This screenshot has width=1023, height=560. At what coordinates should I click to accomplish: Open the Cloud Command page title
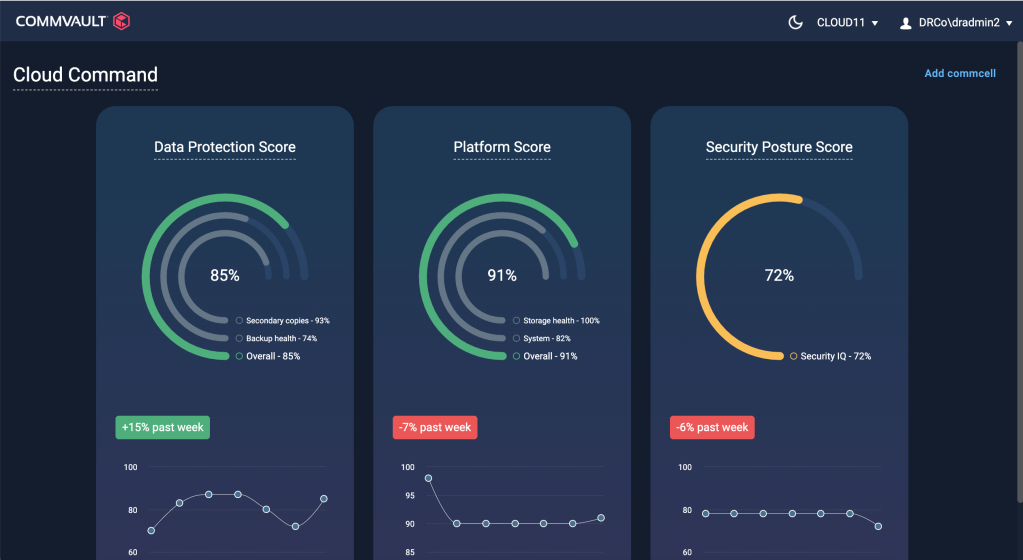pyautogui.click(x=85, y=75)
